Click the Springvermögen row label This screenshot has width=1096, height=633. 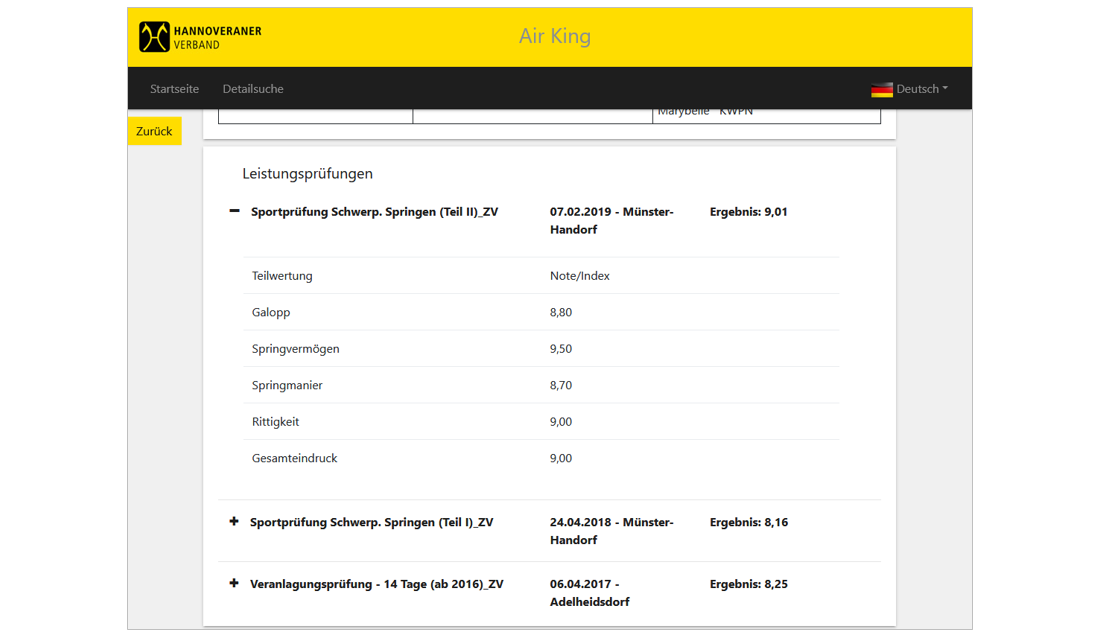296,349
